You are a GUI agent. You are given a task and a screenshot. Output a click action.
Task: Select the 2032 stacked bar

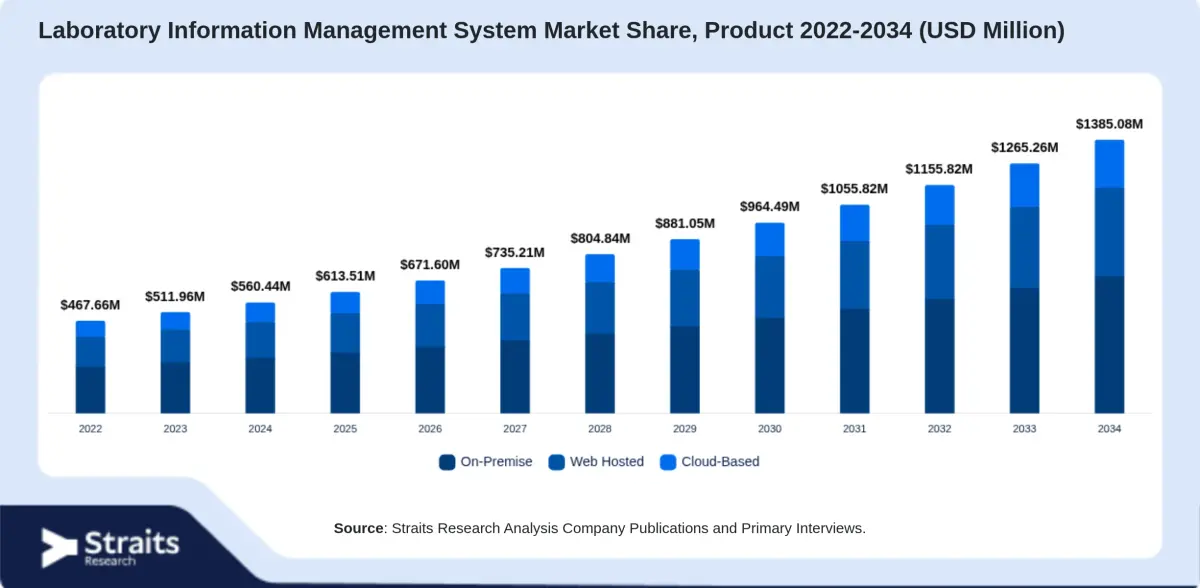pos(940,299)
